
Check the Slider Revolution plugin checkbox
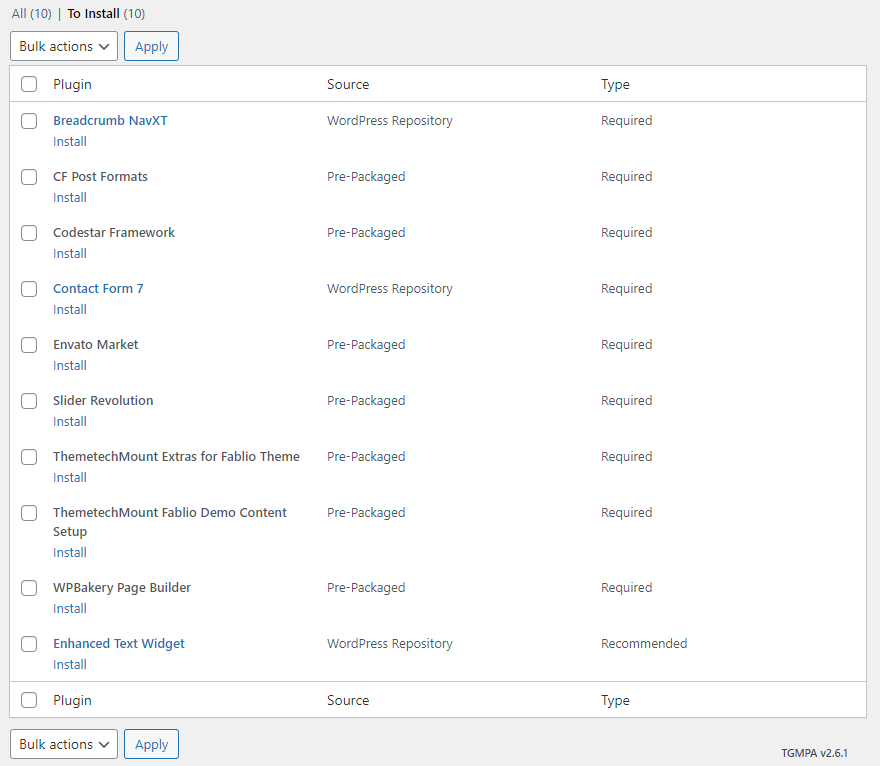point(29,401)
